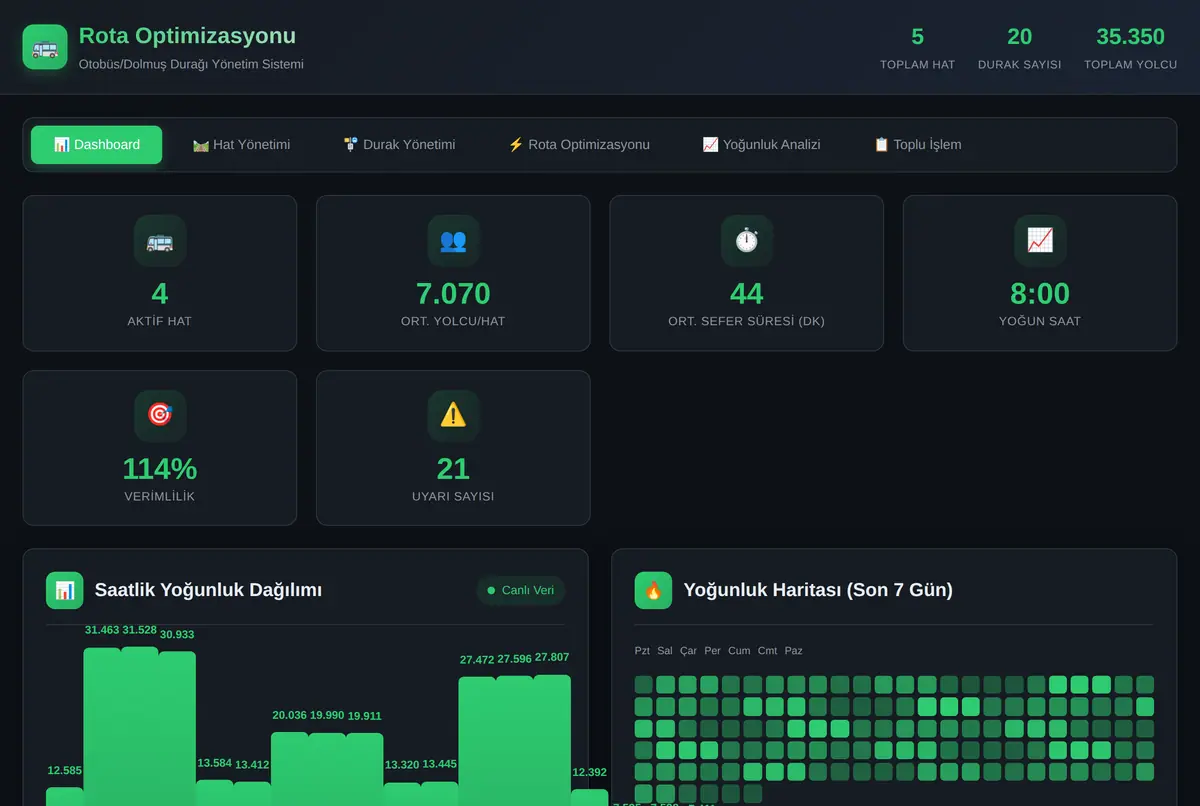Click the Canlı Veri live badge
The height and width of the screenshot is (806, 1200).
520,590
